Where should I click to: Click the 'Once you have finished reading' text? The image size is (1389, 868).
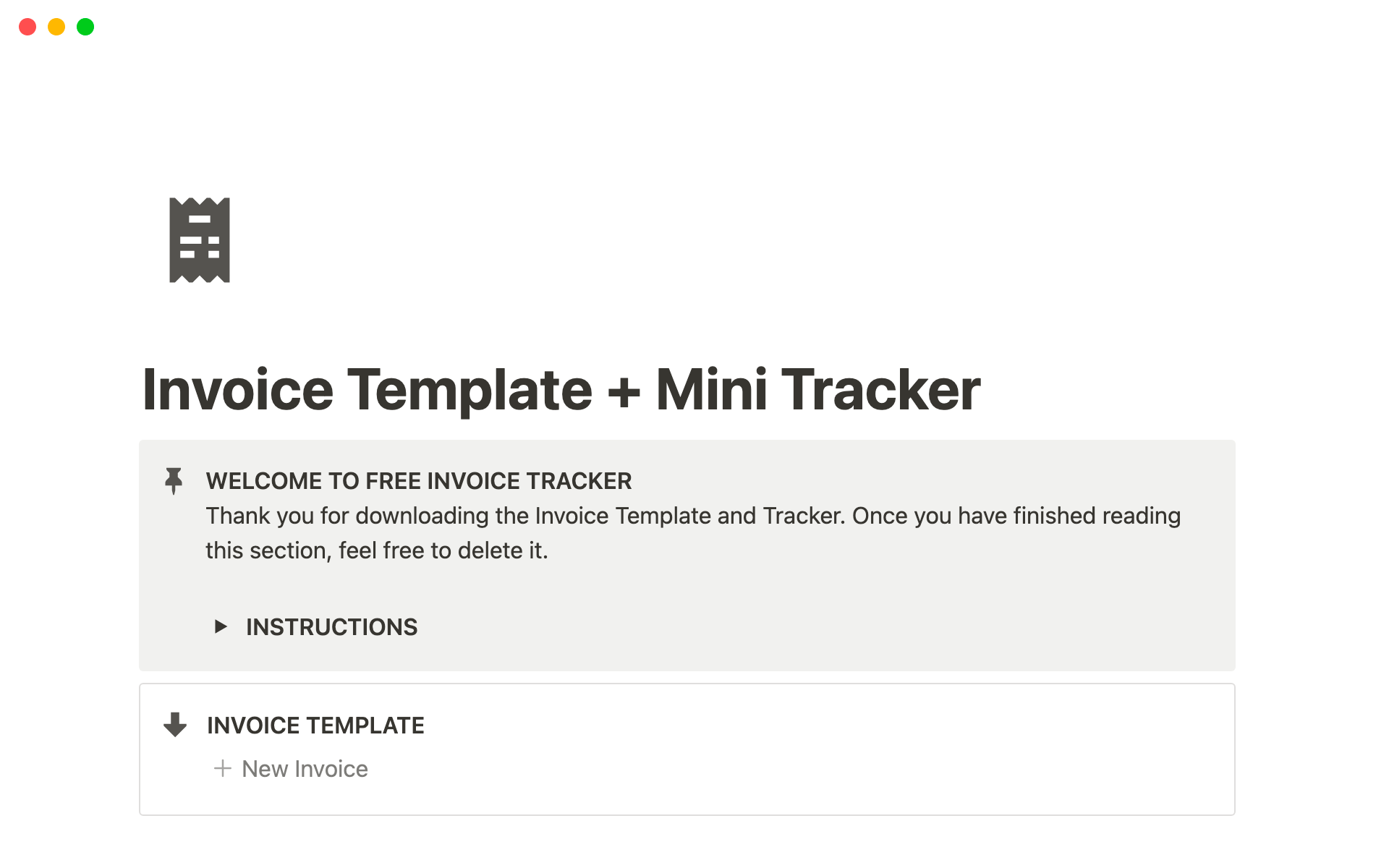tap(1016, 516)
